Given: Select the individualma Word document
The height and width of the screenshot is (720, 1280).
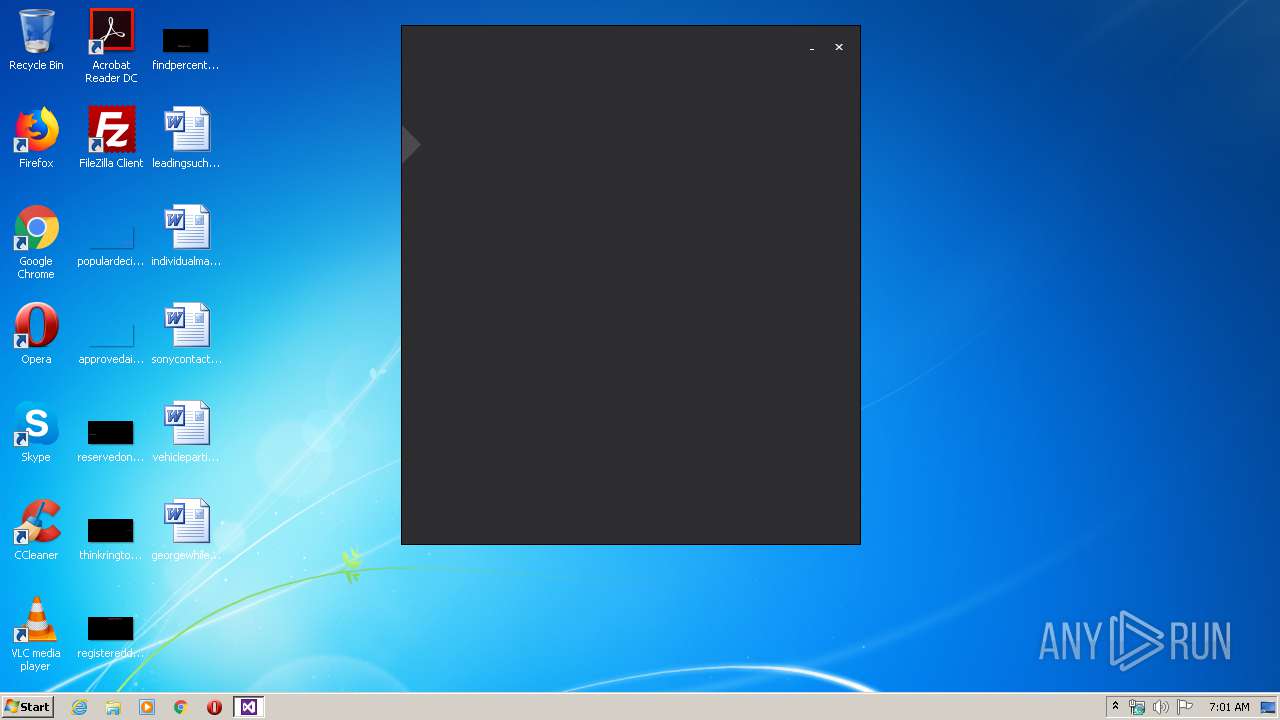Looking at the screenshot, I should (186, 236).
